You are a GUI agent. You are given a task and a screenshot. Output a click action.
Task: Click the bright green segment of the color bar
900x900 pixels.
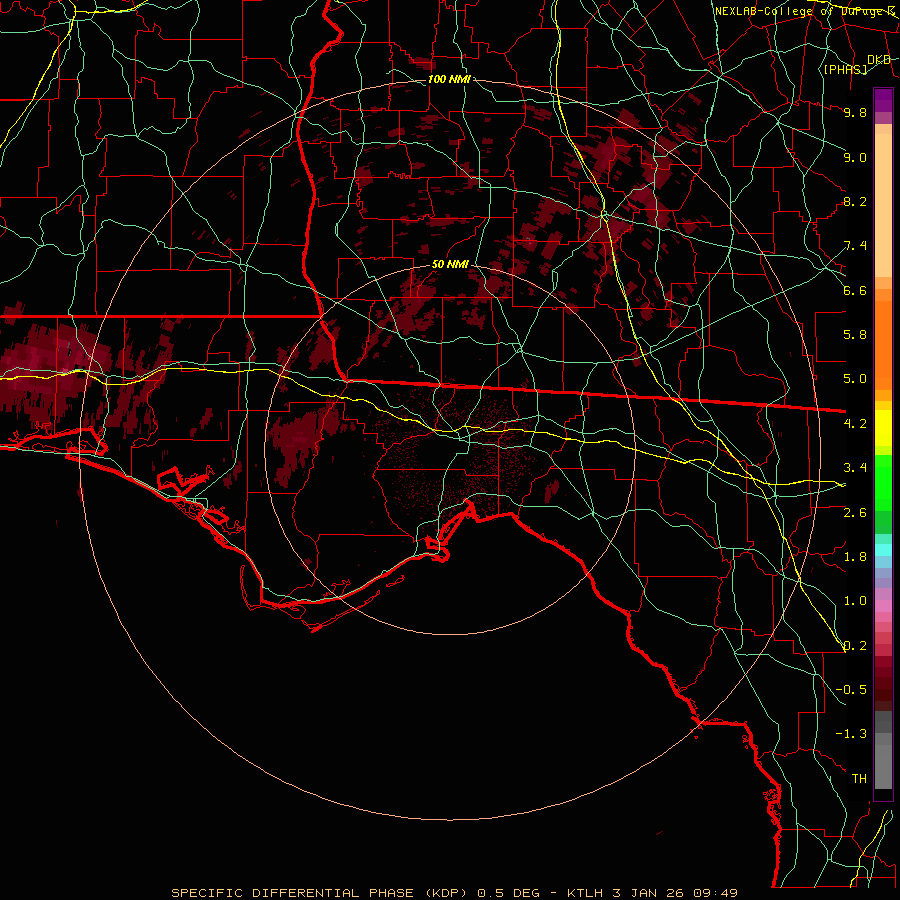[x=883, y=482]
